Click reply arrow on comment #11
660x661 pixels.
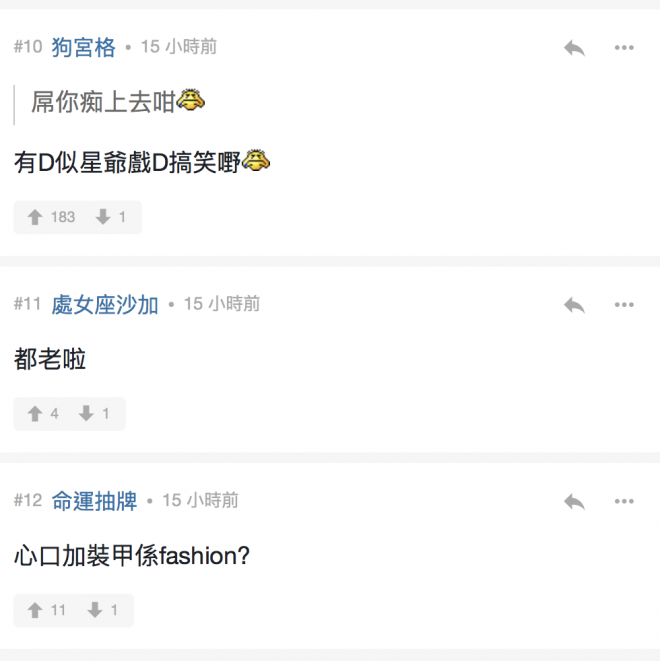(x=574, y=305)
